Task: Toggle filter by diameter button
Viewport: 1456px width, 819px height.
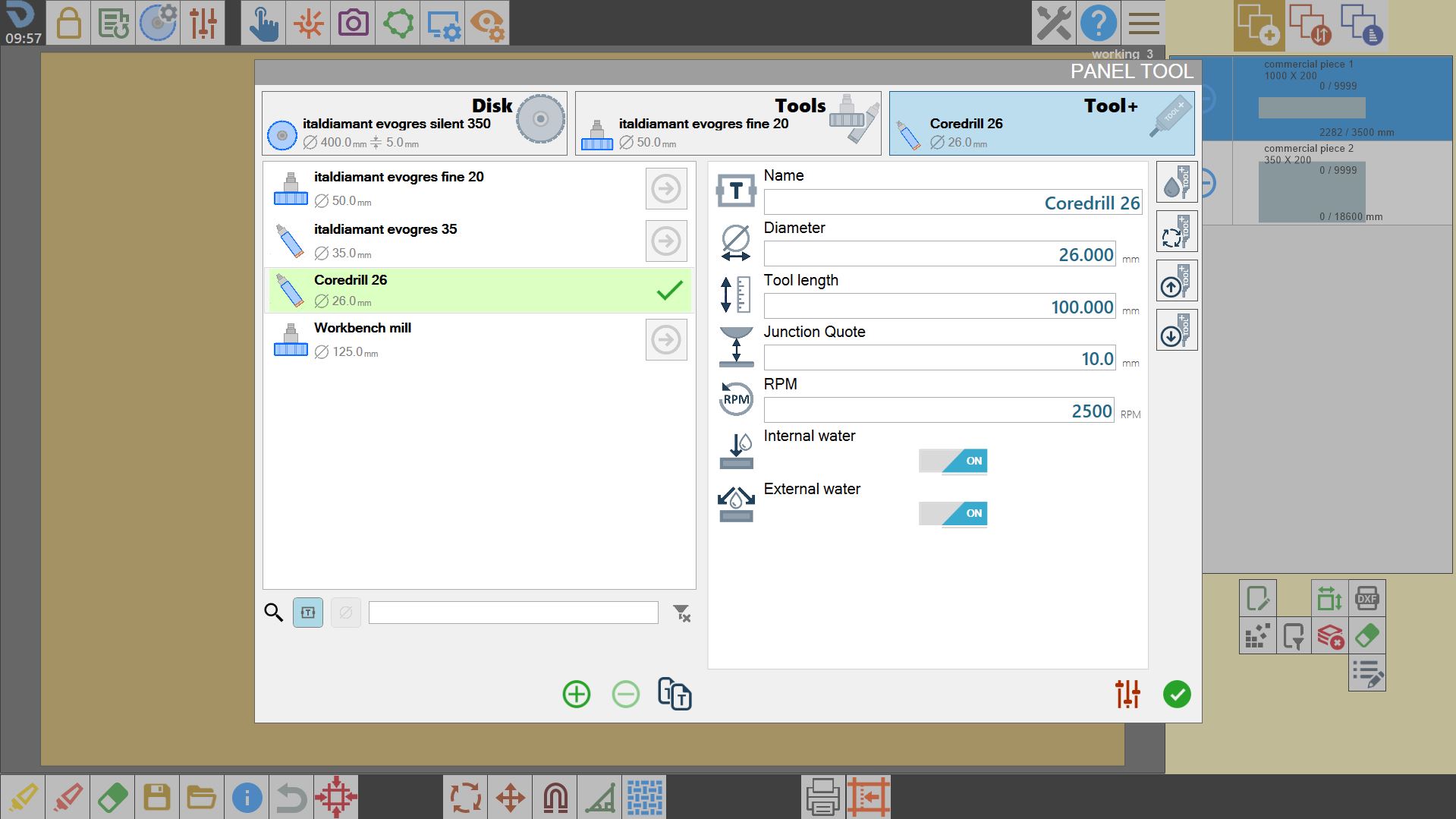Action: click(x=346, y=613)
